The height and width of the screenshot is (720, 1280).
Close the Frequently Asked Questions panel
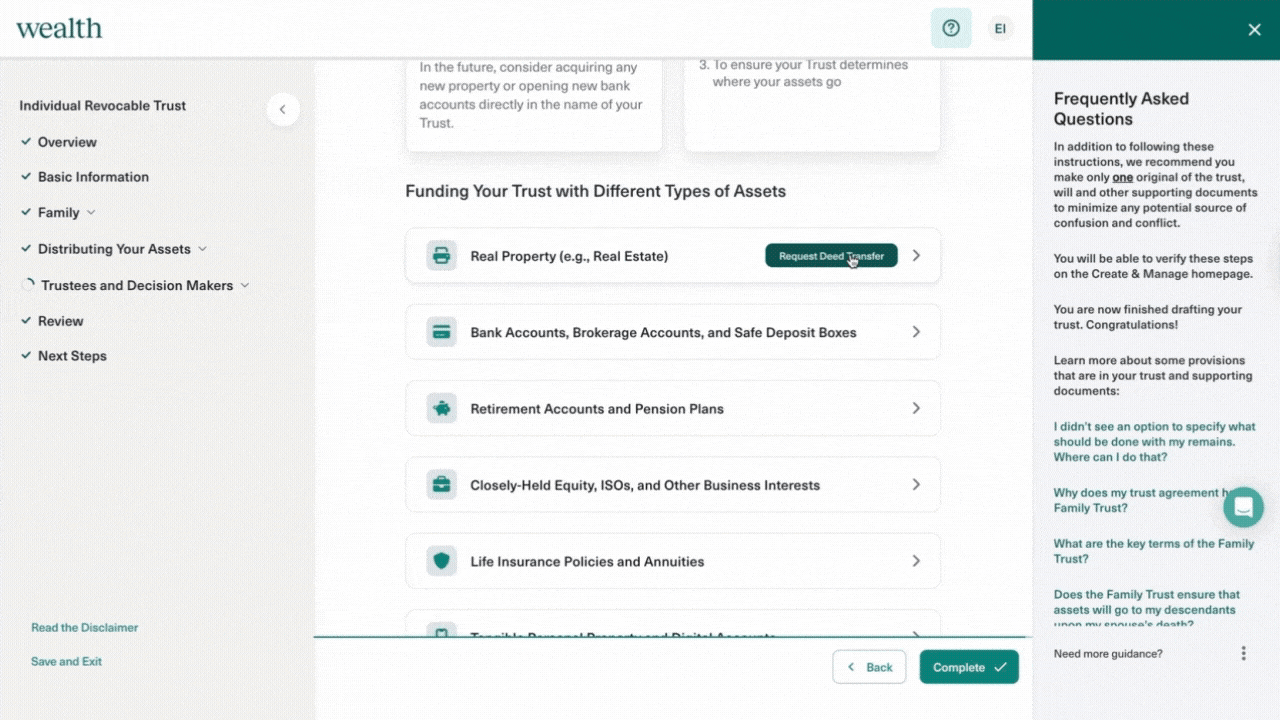[x=1254, y=30]
